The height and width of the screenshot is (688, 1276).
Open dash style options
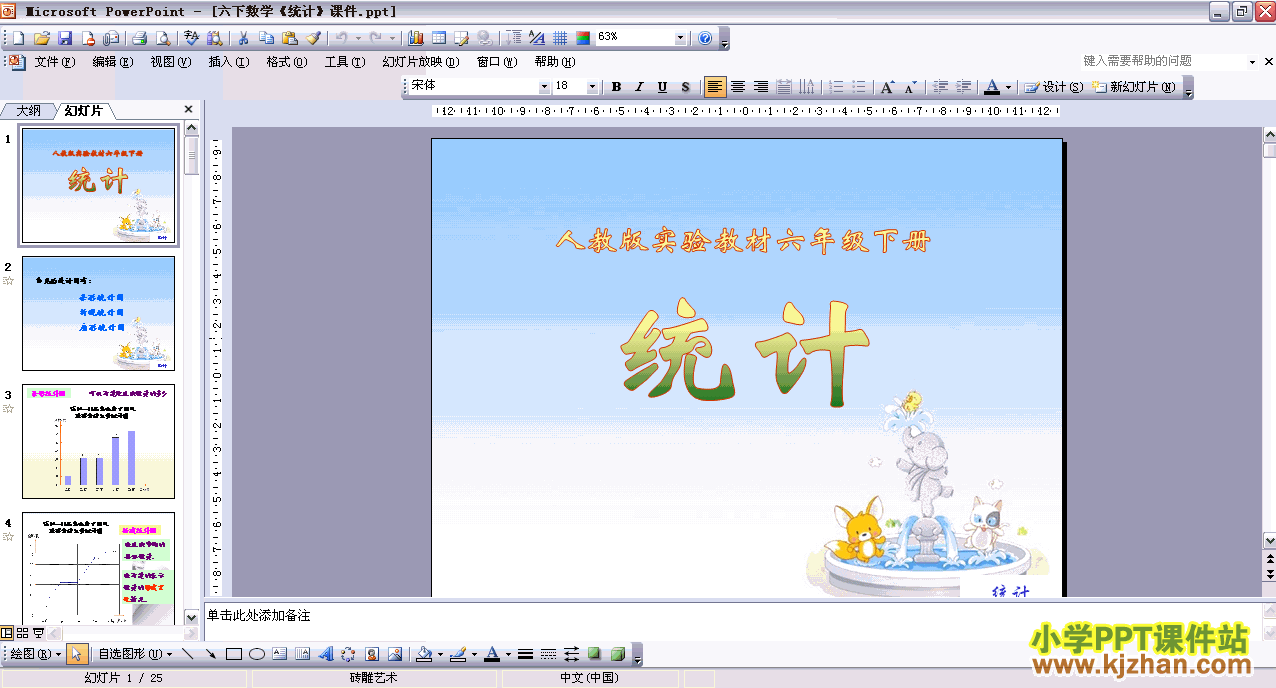click(x=548, y=654)
